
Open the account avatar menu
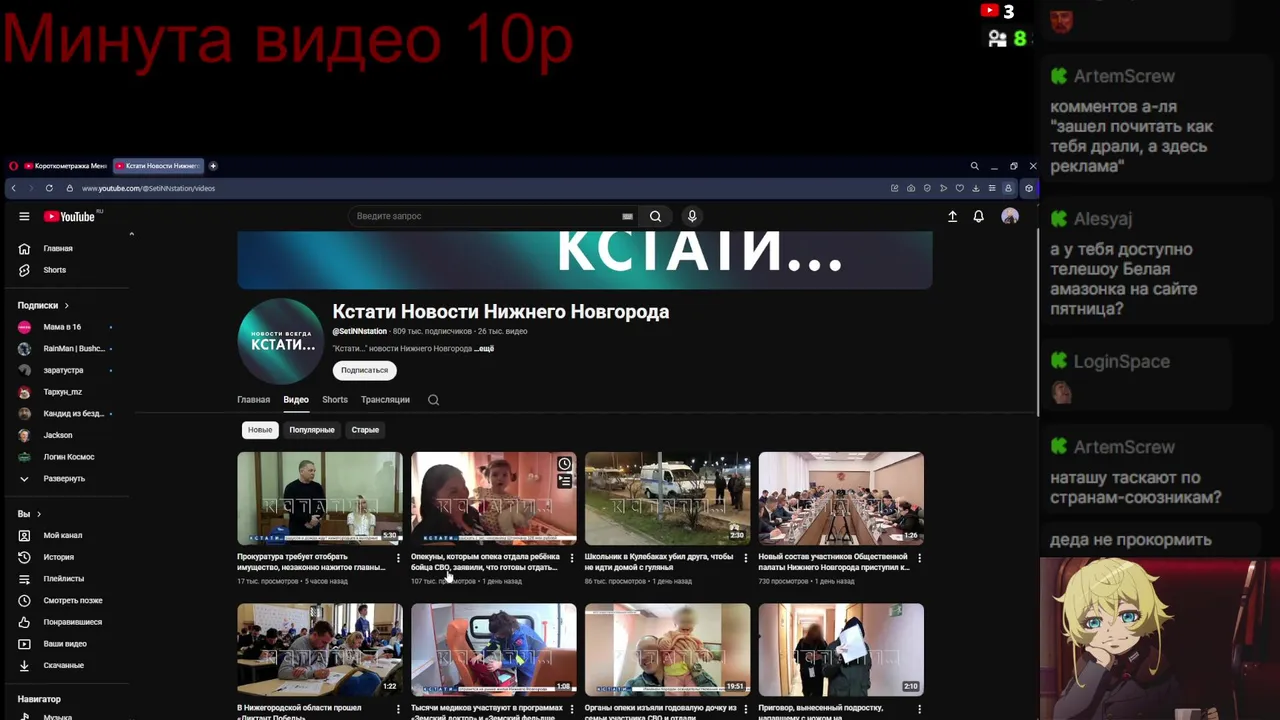(1010, 216)
